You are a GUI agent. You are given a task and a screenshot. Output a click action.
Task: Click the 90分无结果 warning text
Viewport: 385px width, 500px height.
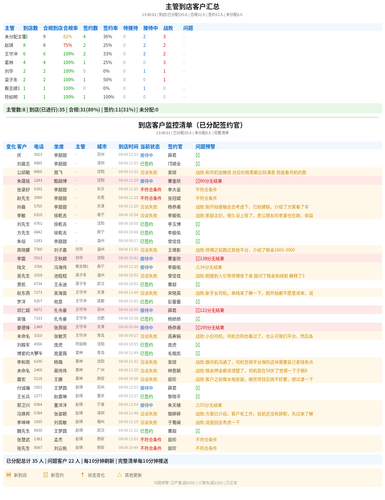tap(211, 181)
